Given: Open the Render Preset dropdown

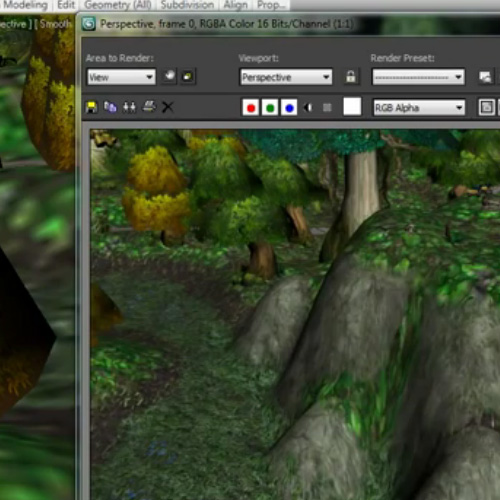Looking at the screenshot, I should 418,77.
